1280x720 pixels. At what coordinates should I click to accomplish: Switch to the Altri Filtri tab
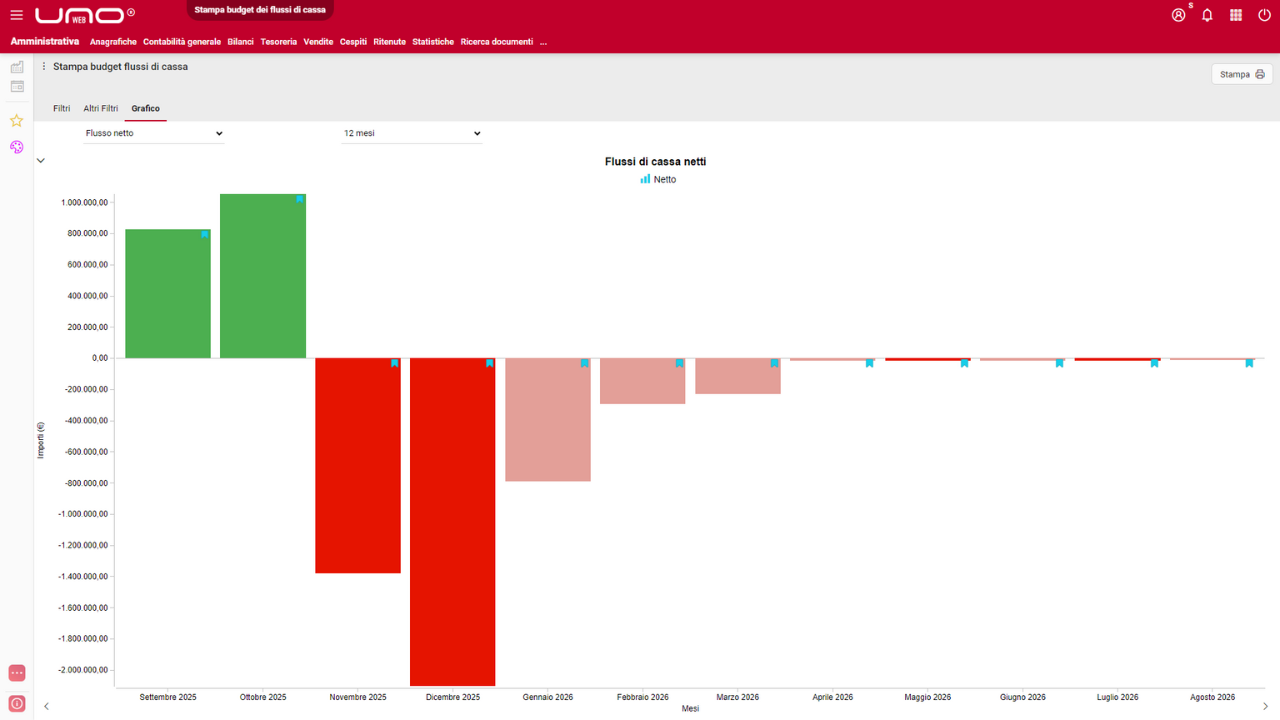[100, 108]
